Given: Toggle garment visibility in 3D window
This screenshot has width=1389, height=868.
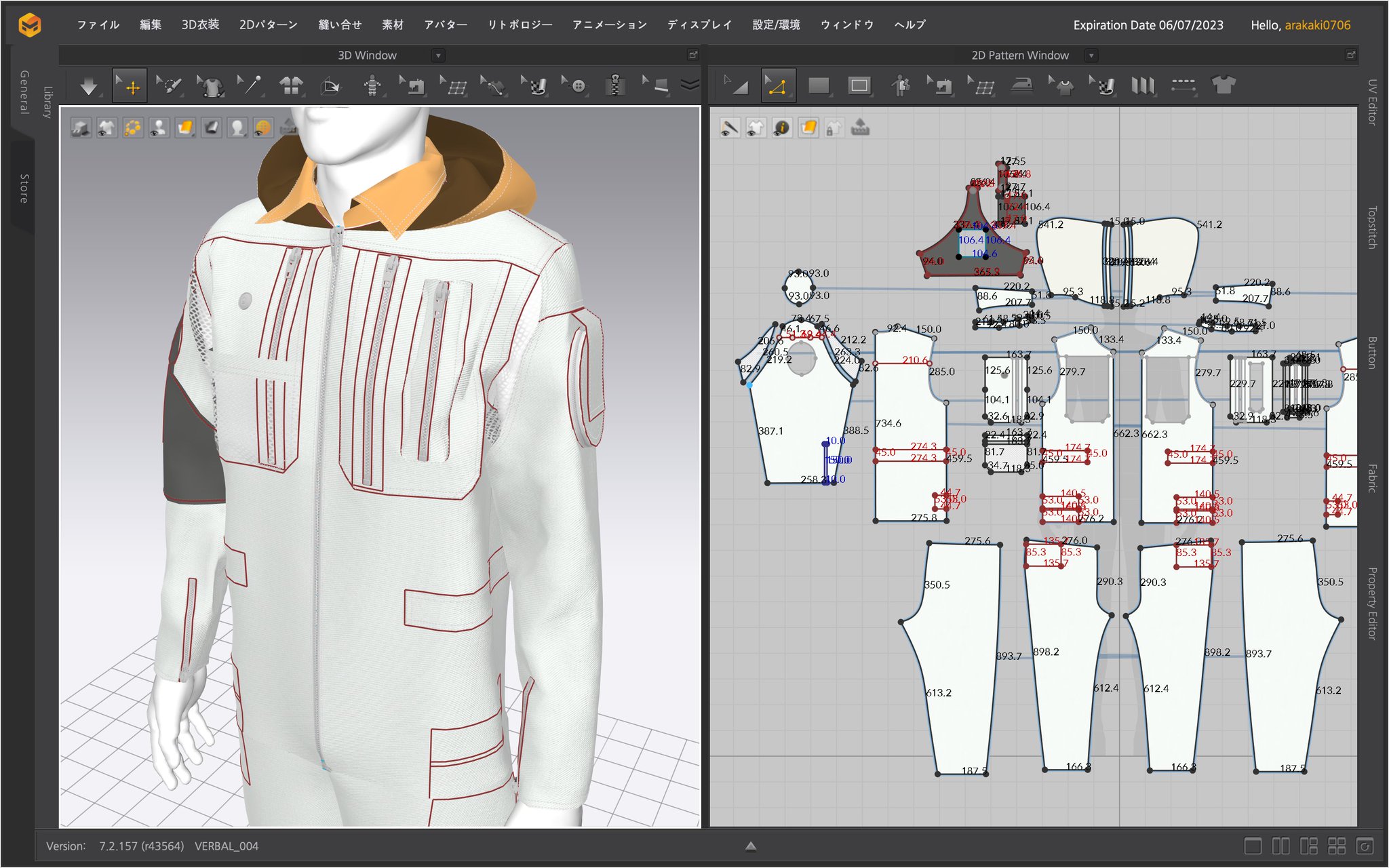Looking at the screenshot, I should point(106,128).
